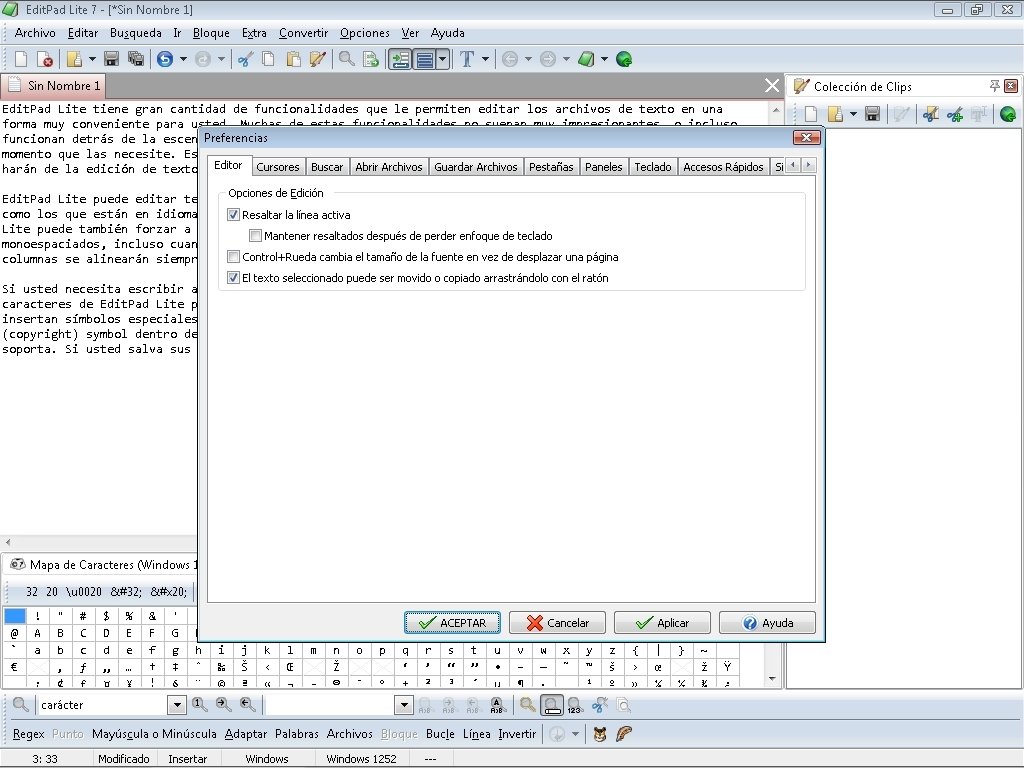Expand open collection dropdown in Clips panel
This screenshot has width=1024, height=768.
click(x=853, y=114)
